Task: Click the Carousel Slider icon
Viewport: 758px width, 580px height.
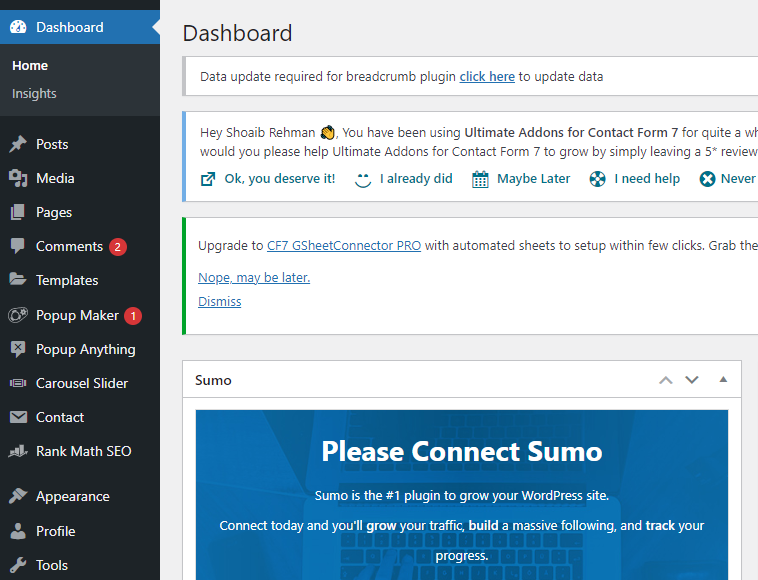Action: pyautogui.click(x=18, y=383)
